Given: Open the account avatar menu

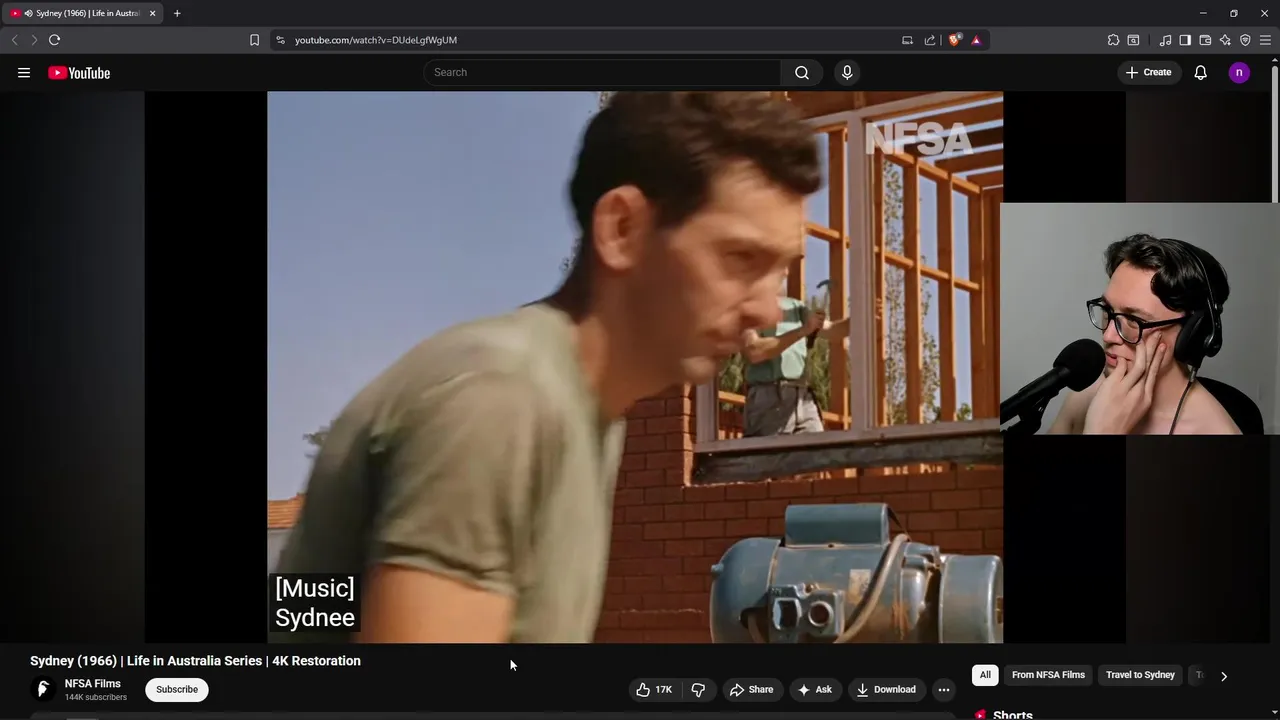Looking at the screenshot, I should (x=1239, y=72).
